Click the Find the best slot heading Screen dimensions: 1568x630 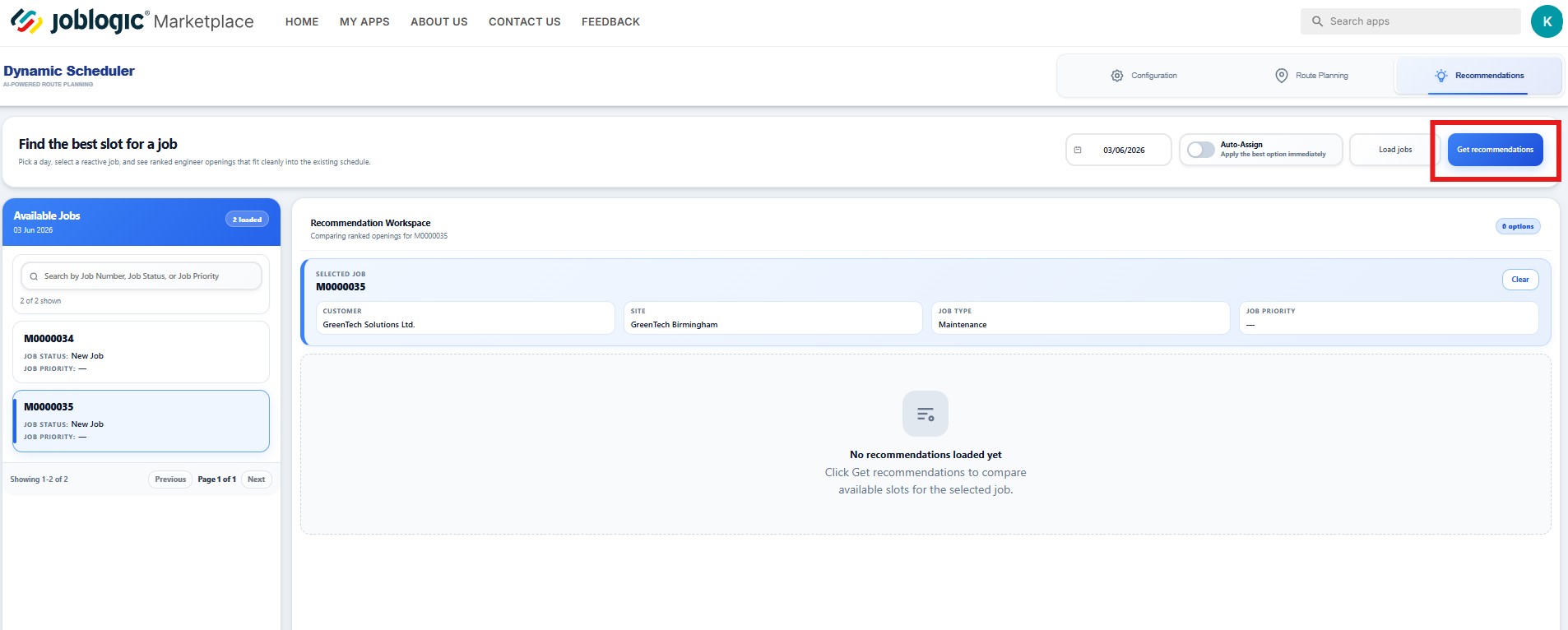point(98,144)
